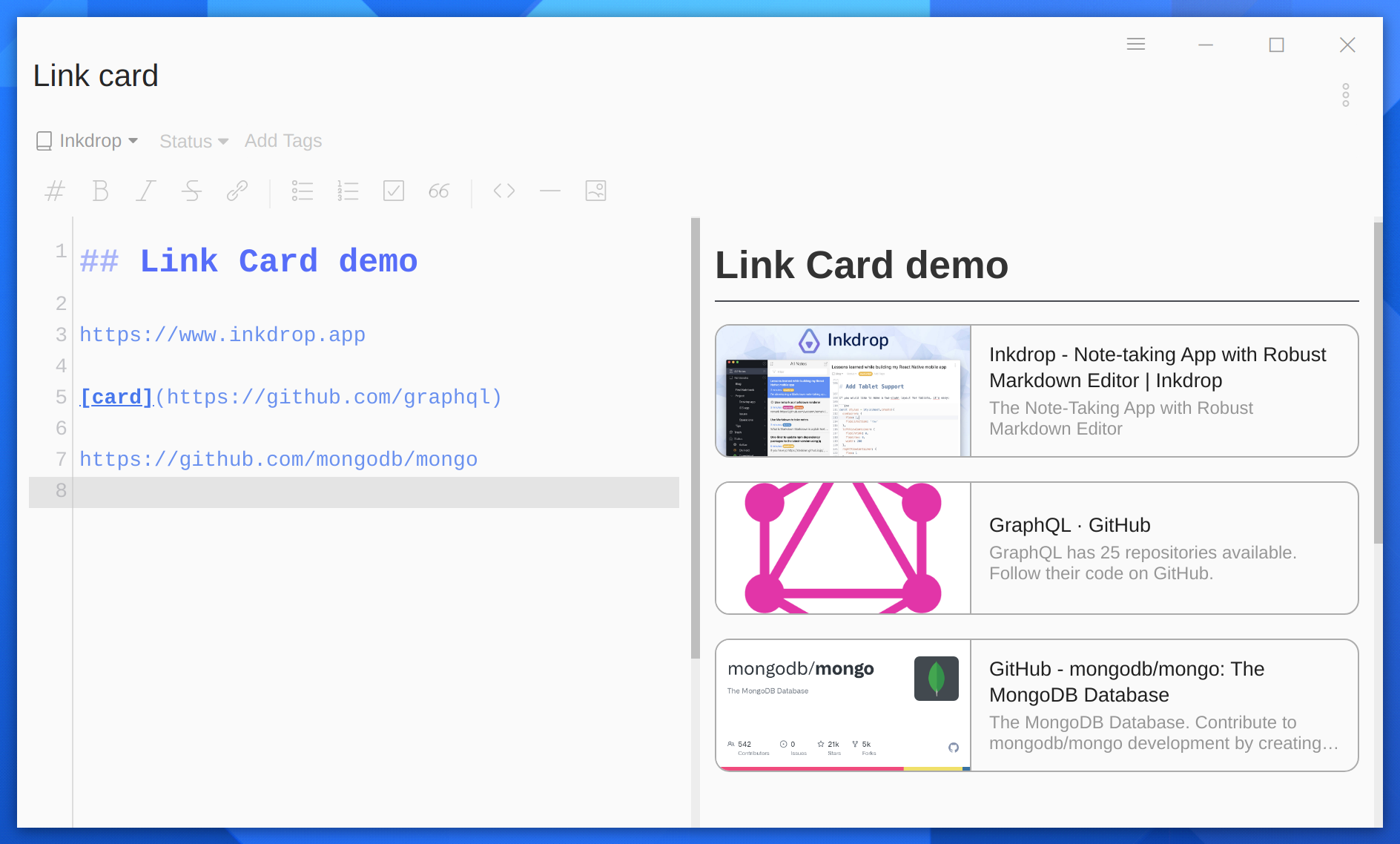The image size is (1400, 844).
Task: Insert a heading with the hash icon
Action: point(55,191)
